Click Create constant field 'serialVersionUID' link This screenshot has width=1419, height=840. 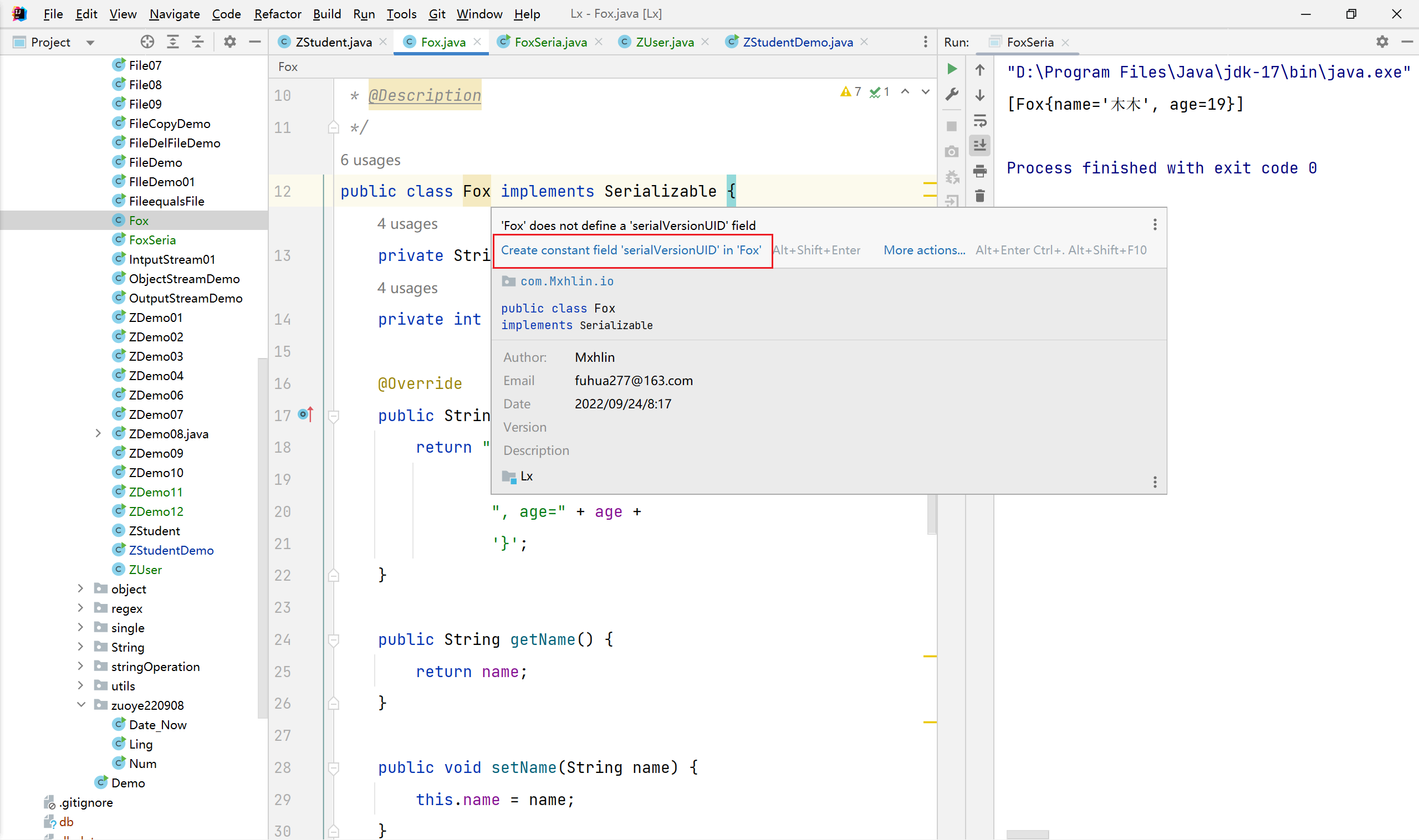pos(630,250)
